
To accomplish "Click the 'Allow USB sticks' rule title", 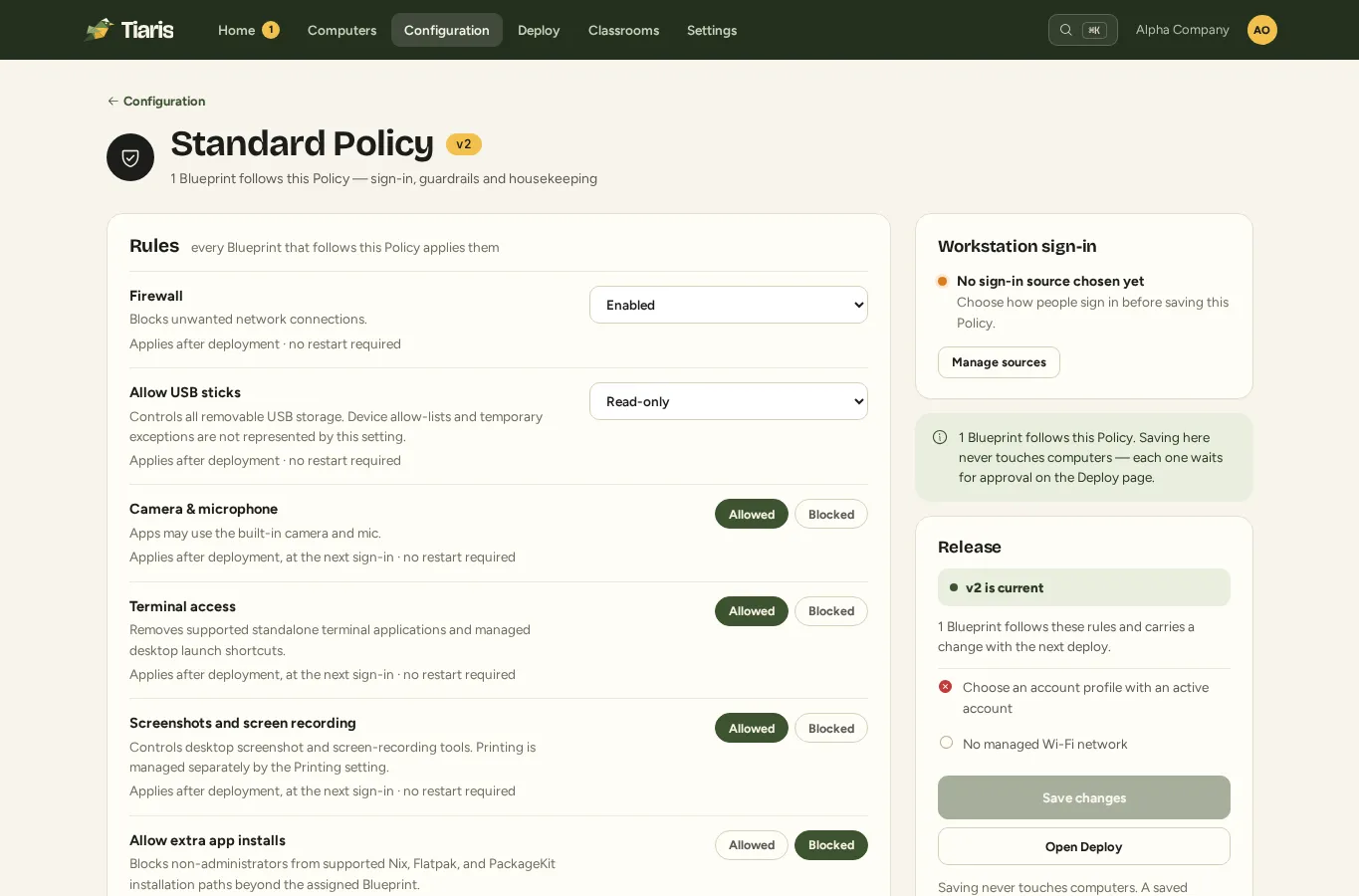I will [x=185, y=392].
